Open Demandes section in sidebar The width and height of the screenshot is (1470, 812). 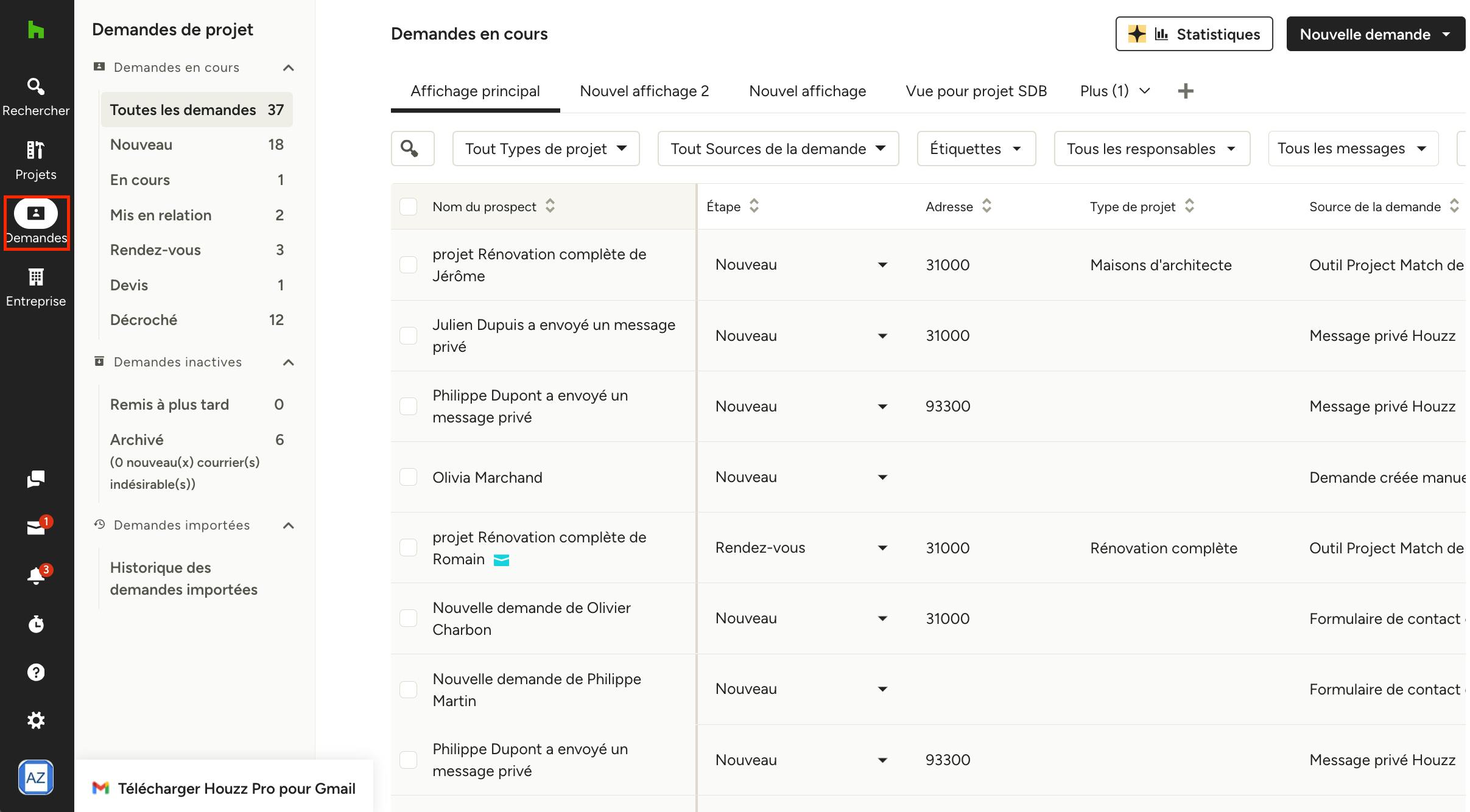click(36, 223)
